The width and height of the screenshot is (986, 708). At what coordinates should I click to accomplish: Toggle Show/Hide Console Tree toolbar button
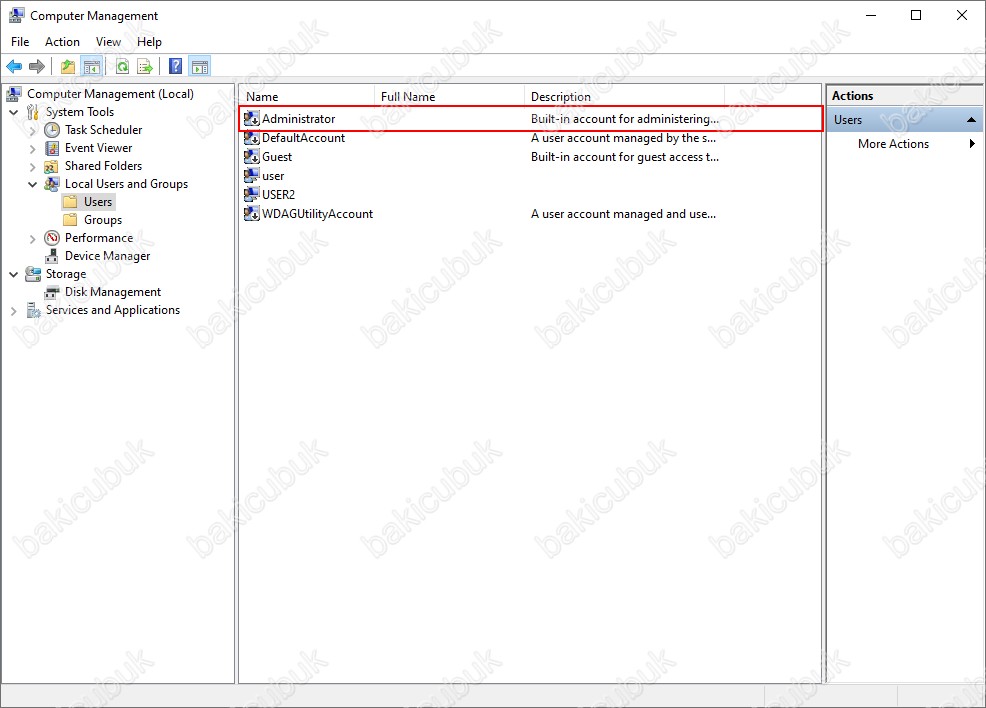point(92,67)
